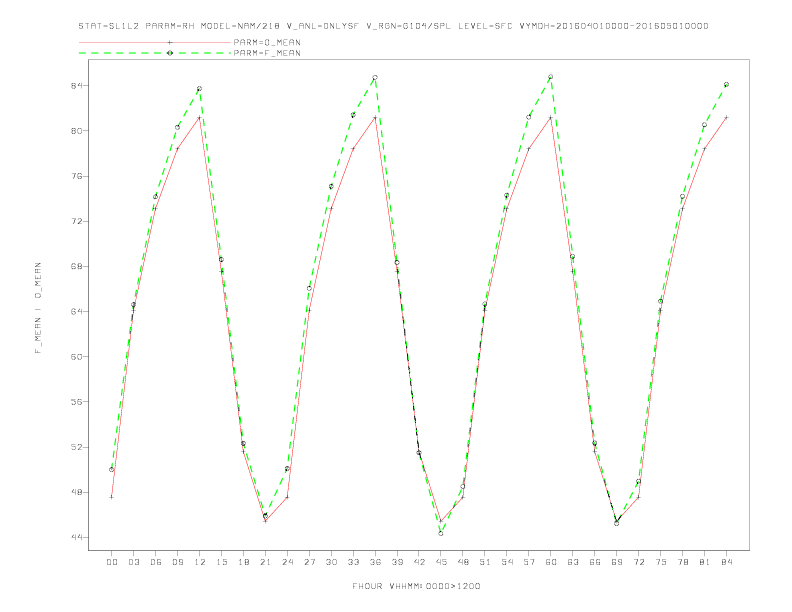Select the green dashed F_MEAN legend line sample

pos(155,53)
